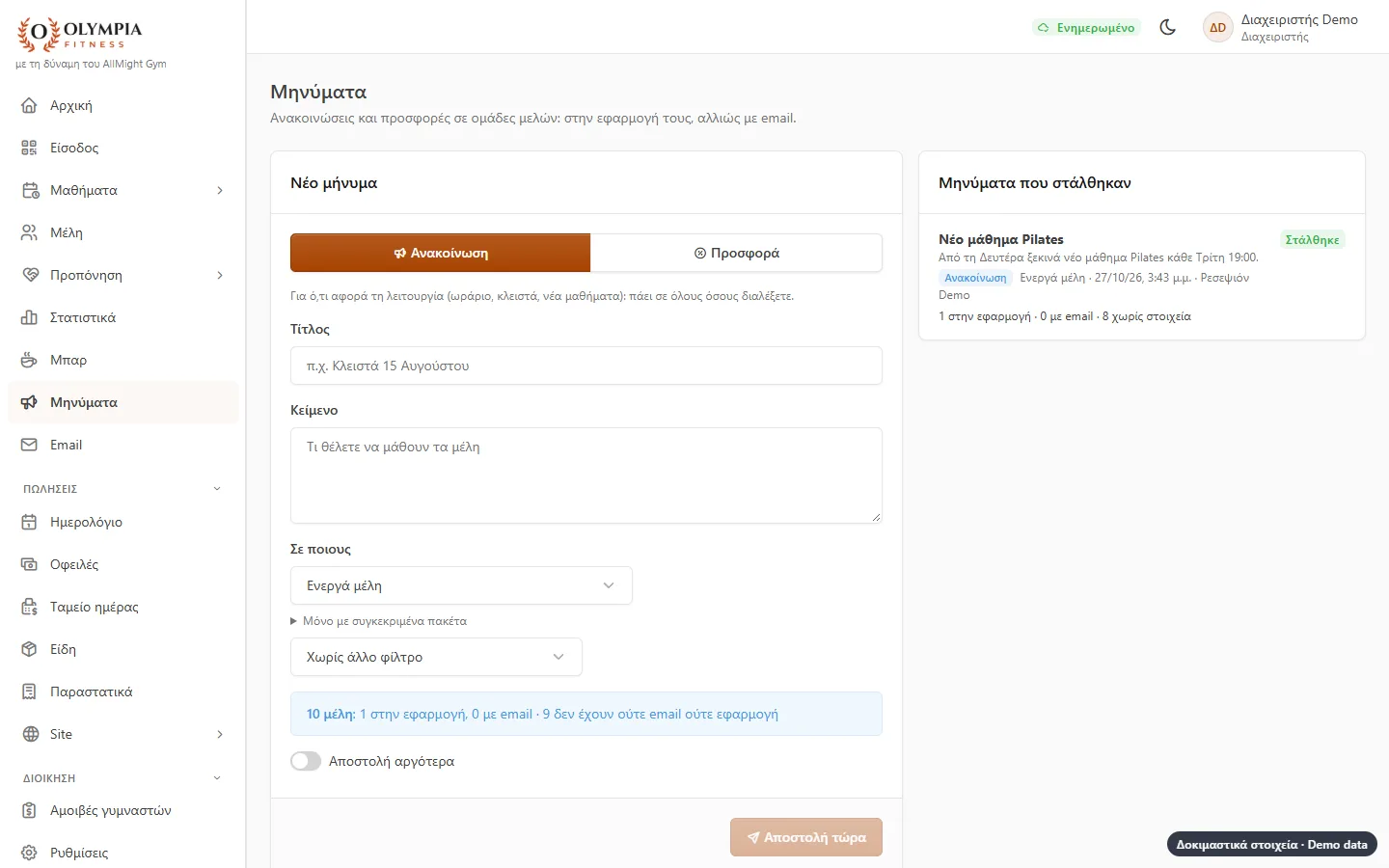Open Παραστατικά receipt icon

point(29,692)
